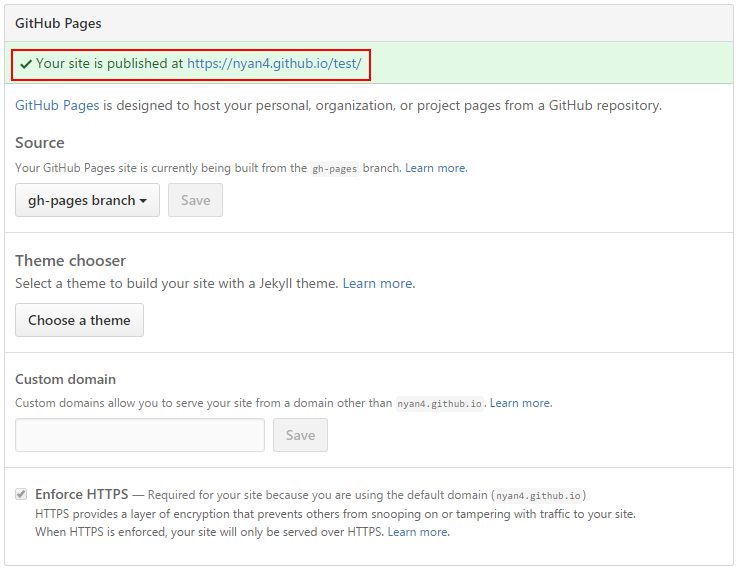This screenshot has width=739, height=570.
Task: Toggle the Enforce HTTPS checkbox
Action: coord(21,494)
